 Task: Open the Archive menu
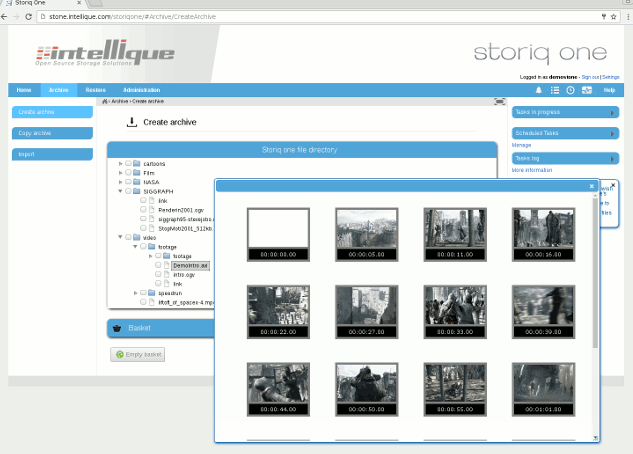coord(59,90)
